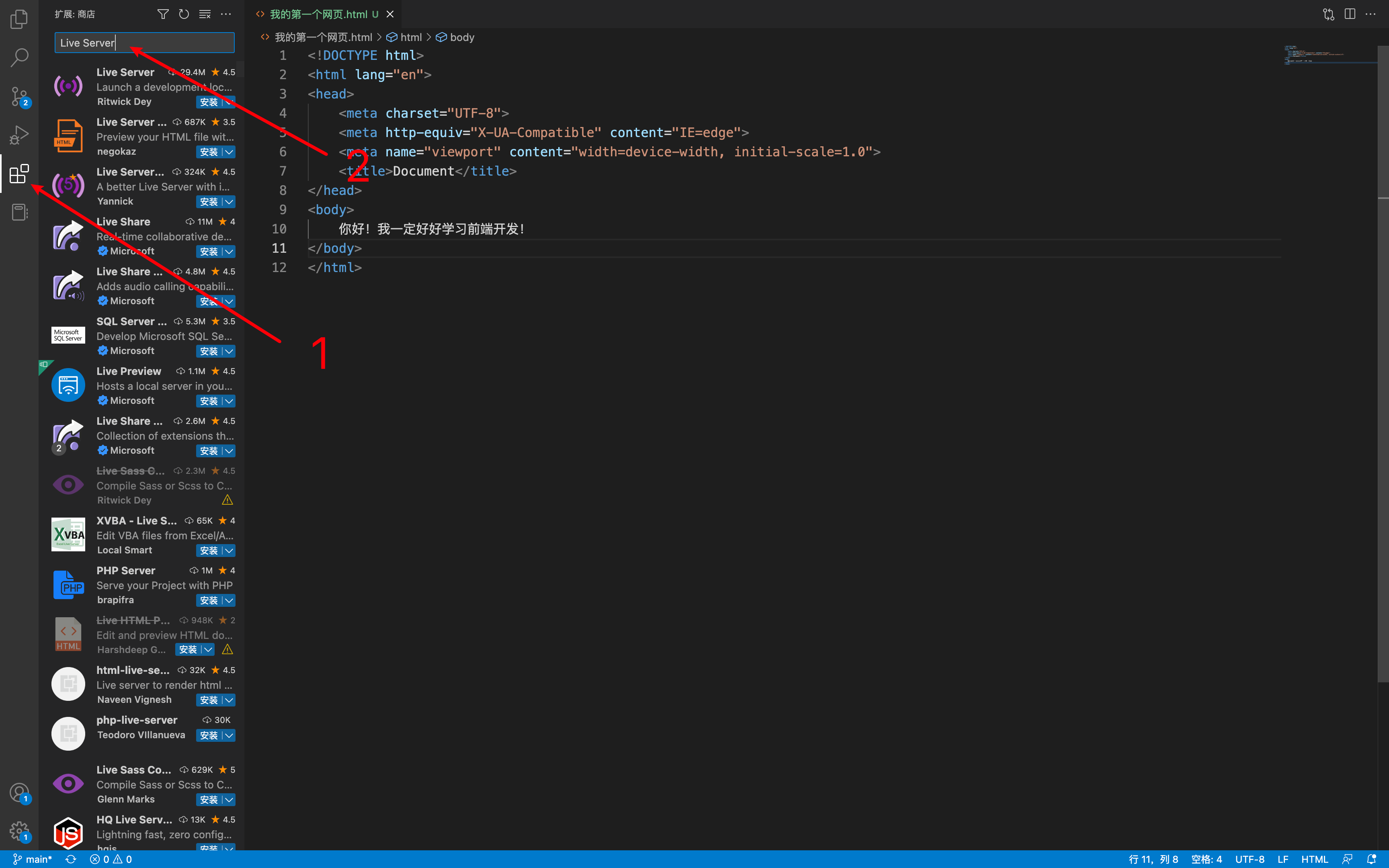Open the Search view in activity bar
This screenshot has width=1389, height=868.
click(x=19, y=57)
